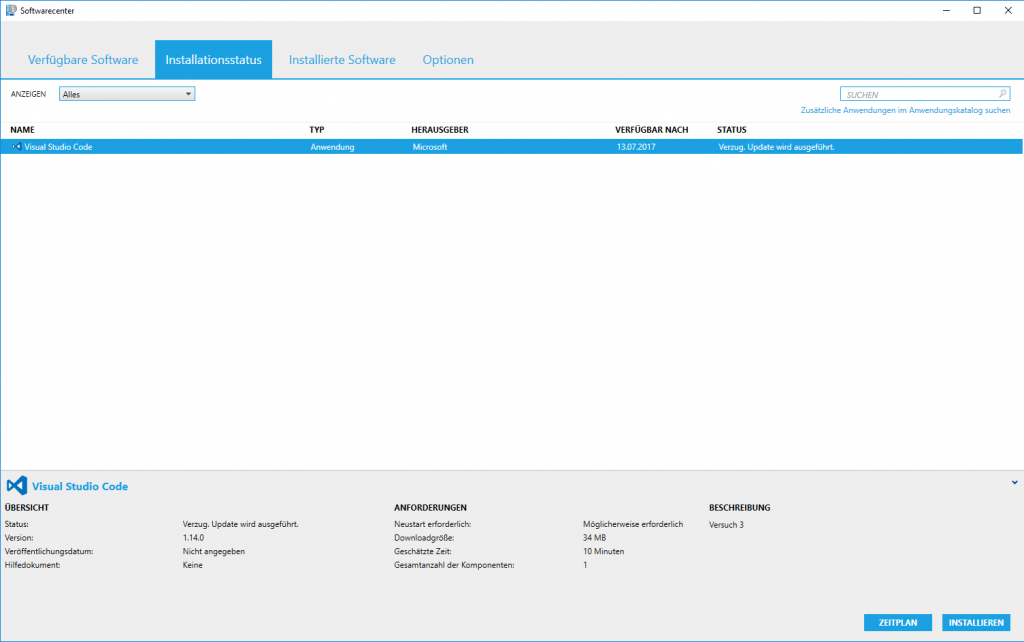Image resolution: width=1024 pixels, height=642 pixels.
Task: Click 'Möglicherweise erforderlich' restart value
Action: click(x=633, y=524)
